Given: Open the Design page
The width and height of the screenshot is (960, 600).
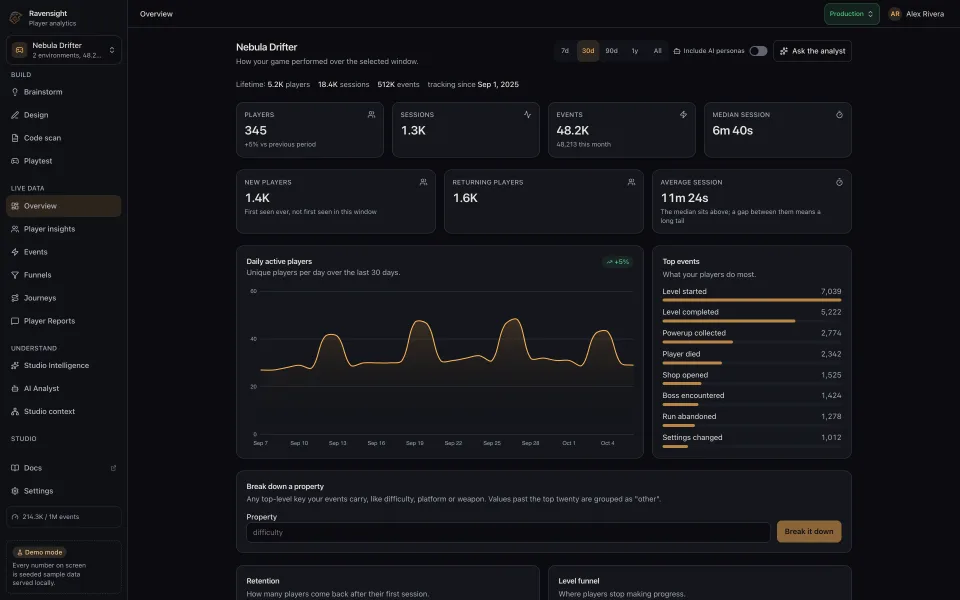Looking at the screenshot, I should (x=64, y=115).
